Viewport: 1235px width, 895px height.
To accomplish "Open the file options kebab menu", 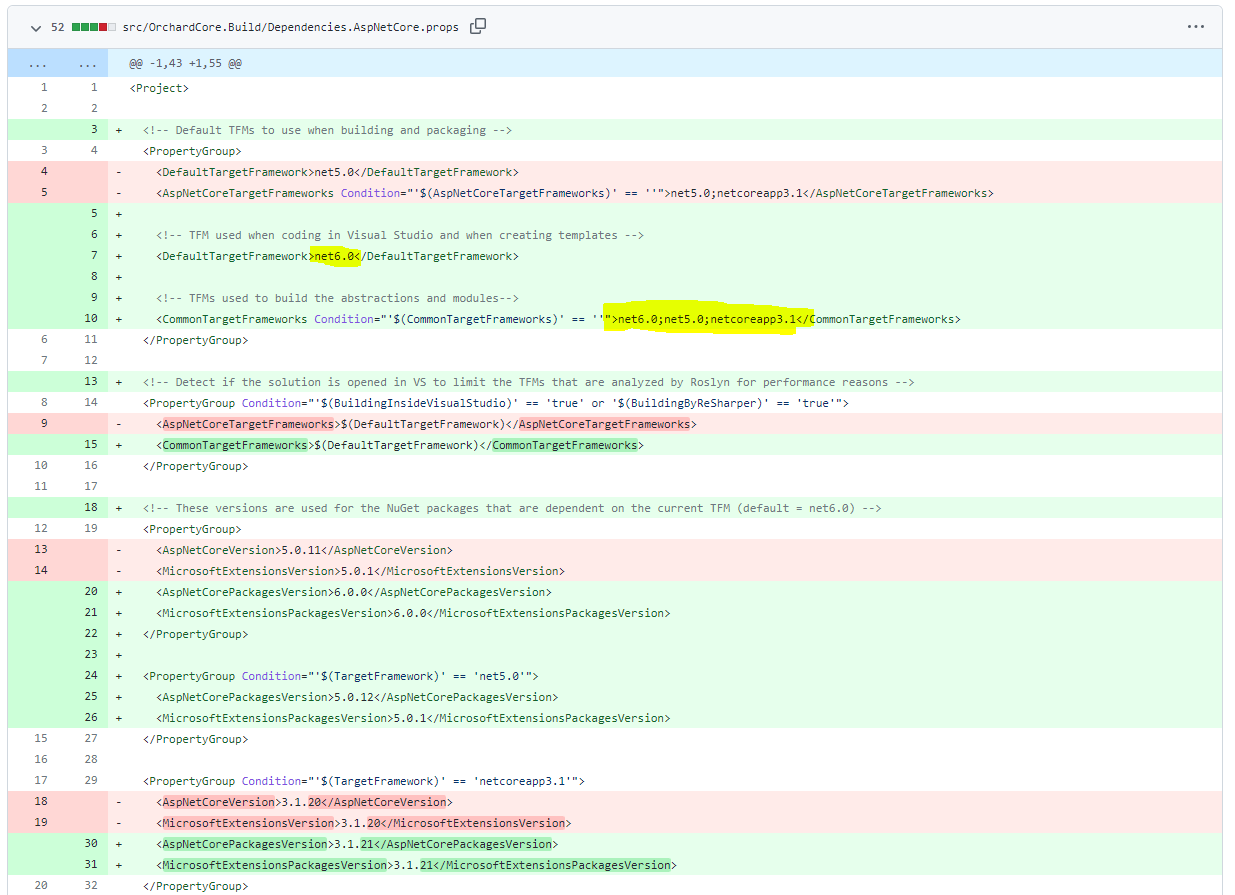I will pos(1195,27).
